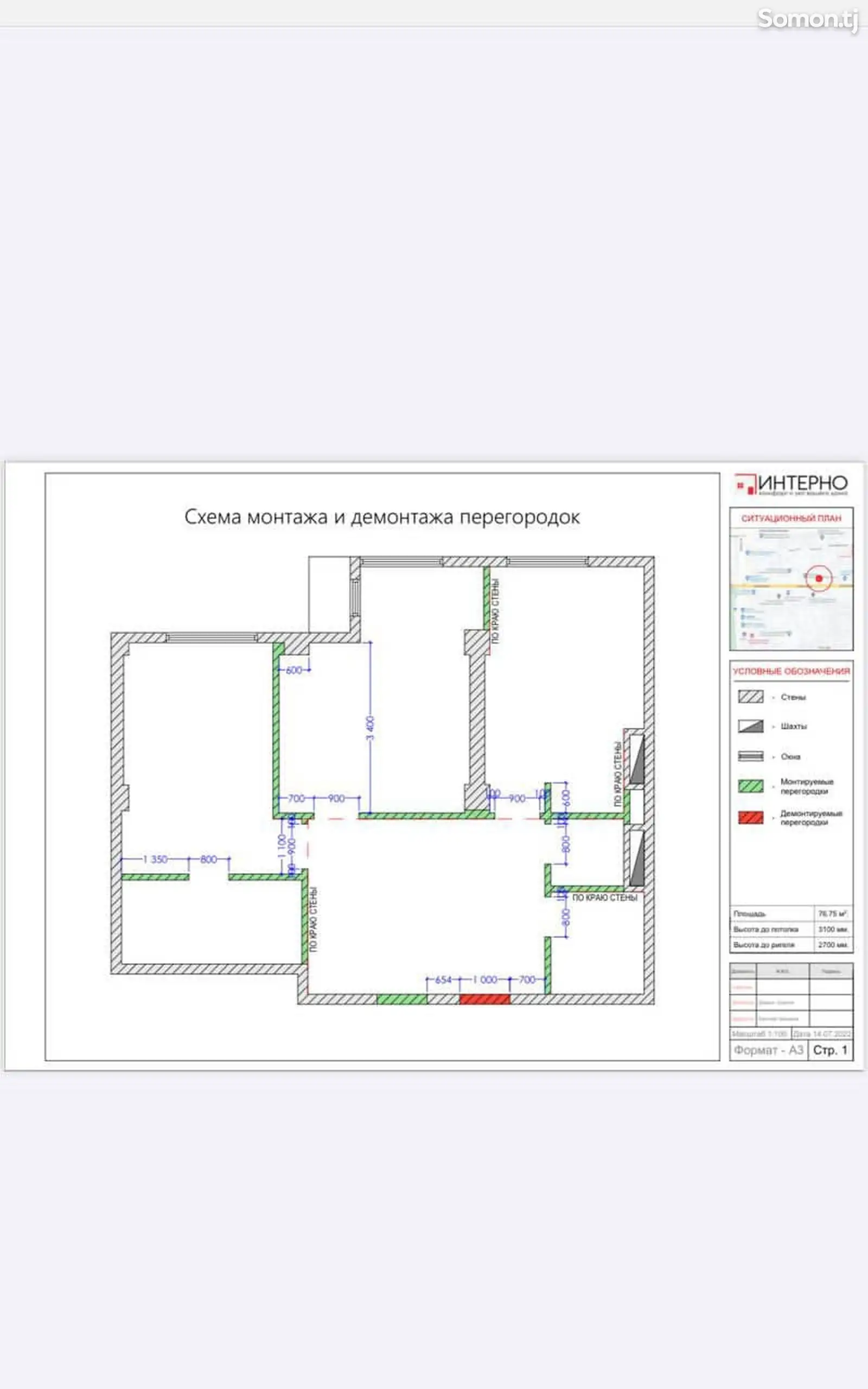868x1389 pixels.
Task: Click the Масштаб 1:100 cell
Action: pyautogui.click(x=759, y=1034)
